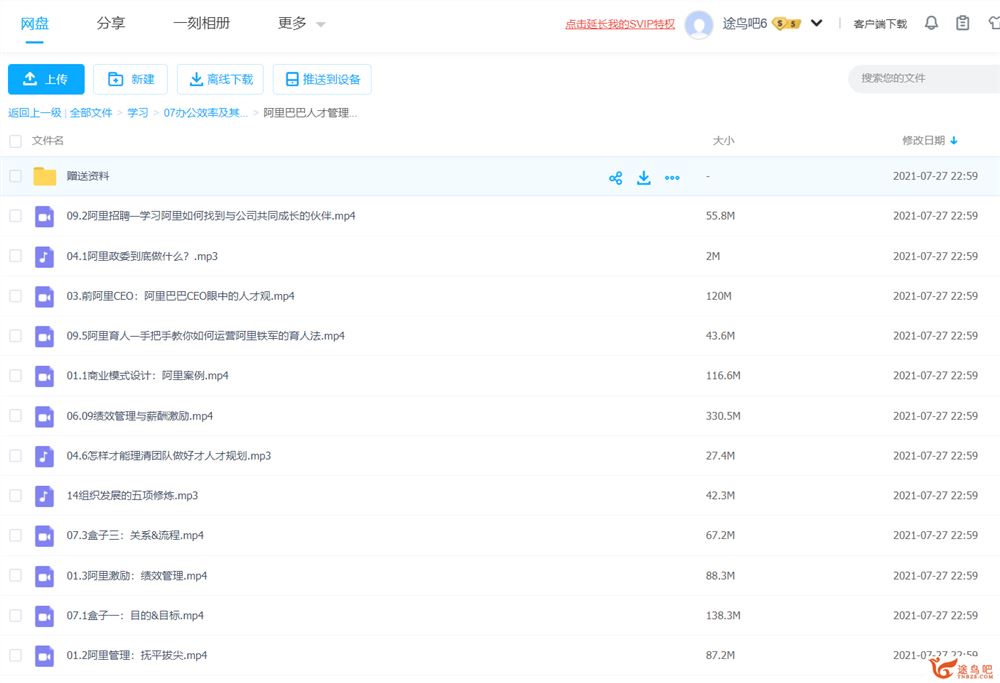
Task: Toggle the select-all checkbox beside 文件名
Action: (x=15, y=141)
